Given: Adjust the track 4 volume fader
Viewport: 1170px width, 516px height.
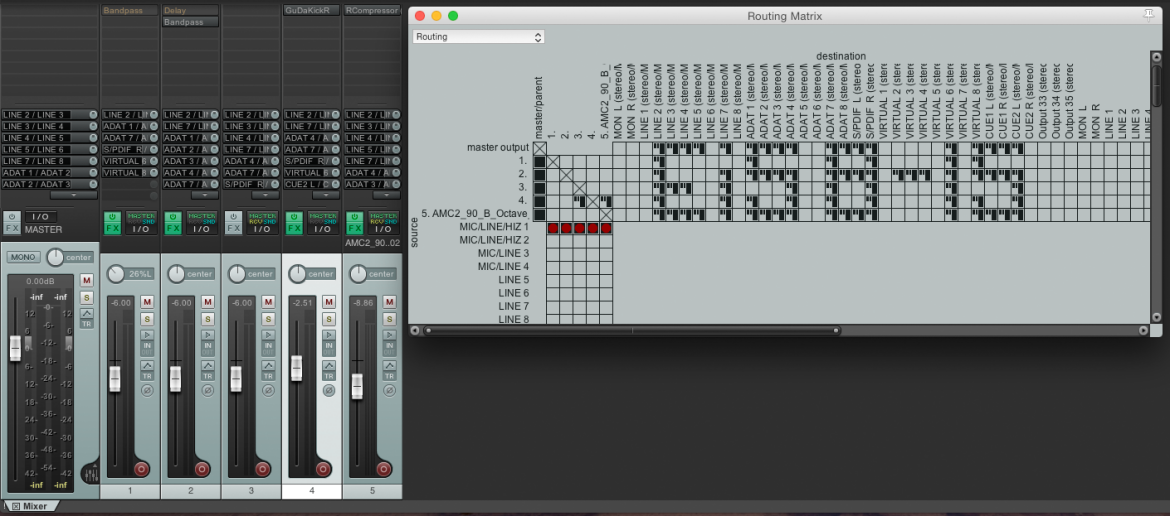Looking at the screenshot, I should [296, 368].
